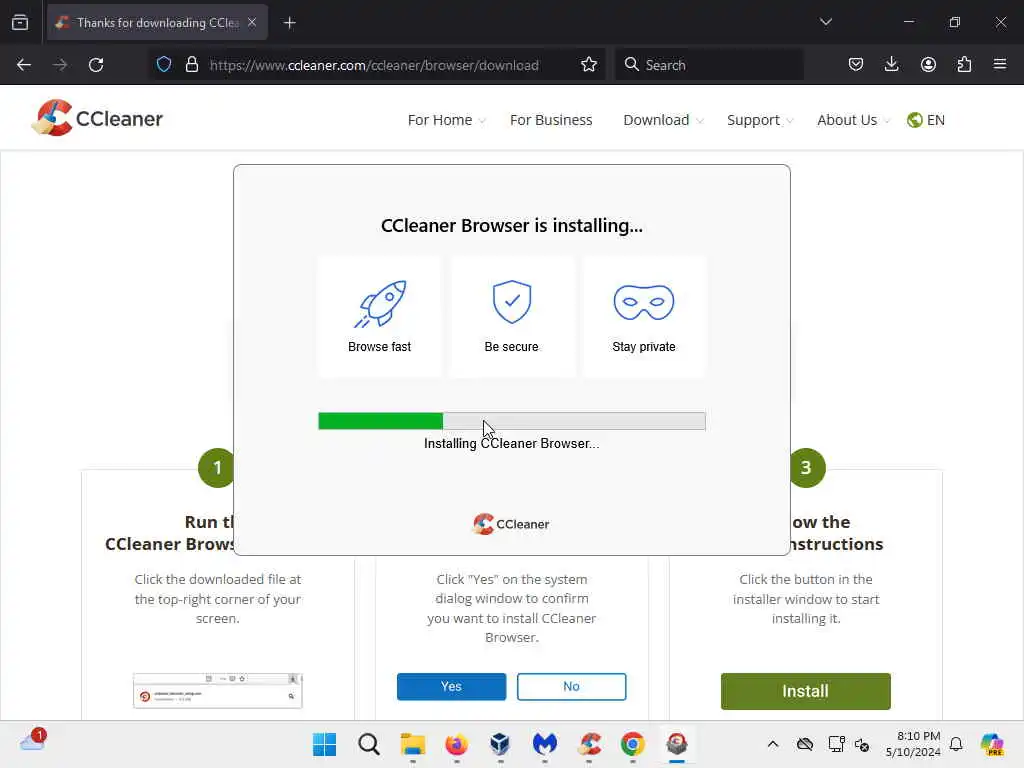Expand the About Us menu
The width and height of the screenshot is (1024, 768).
click(x=853, y=120)
